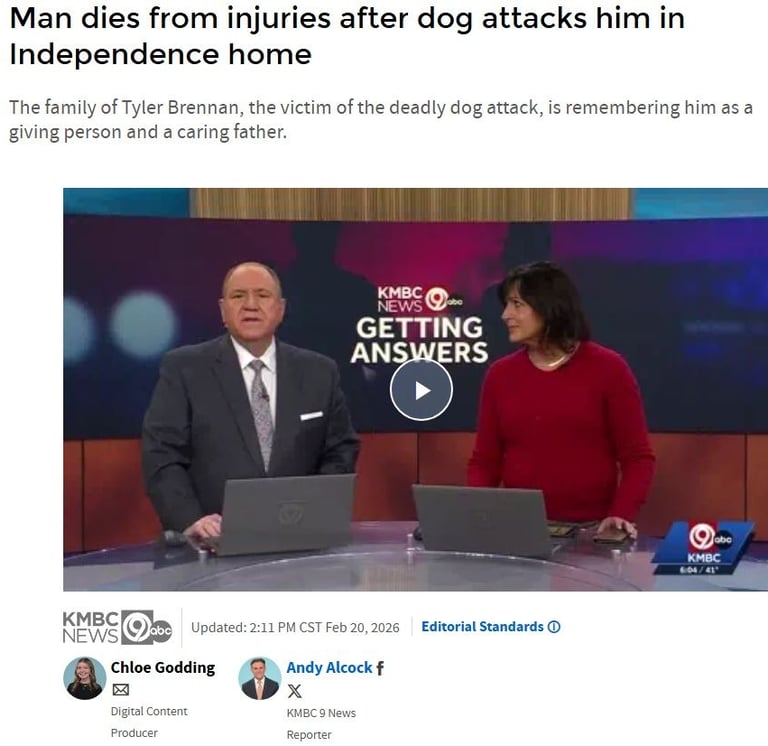Image resolution: width=768 pixels, height=746 pixels.
Task: Email Chloe Godding via the envelope icon
Action: 120,690
